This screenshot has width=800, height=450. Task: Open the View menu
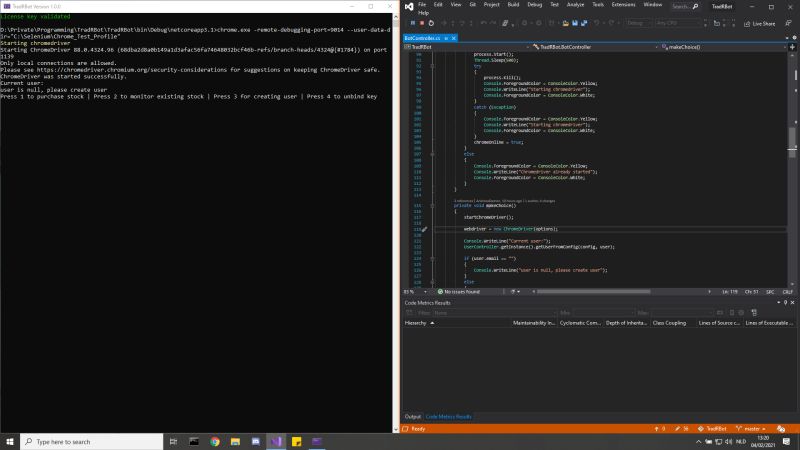(456, 5)
